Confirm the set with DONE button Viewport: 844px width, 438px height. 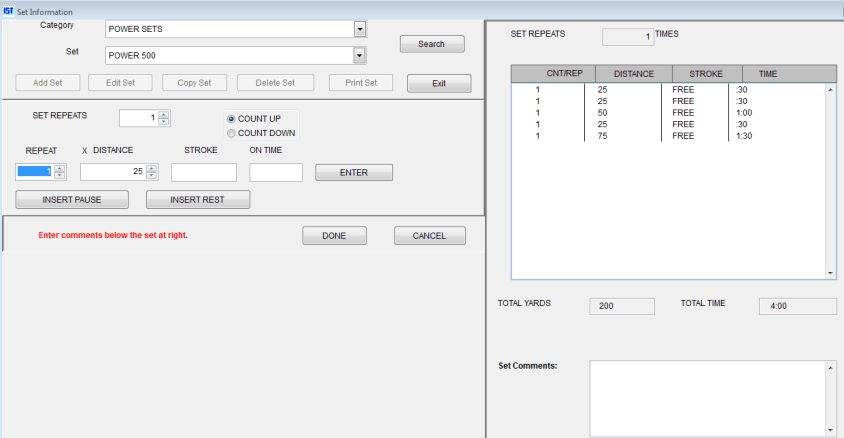(x=334, y=236)
